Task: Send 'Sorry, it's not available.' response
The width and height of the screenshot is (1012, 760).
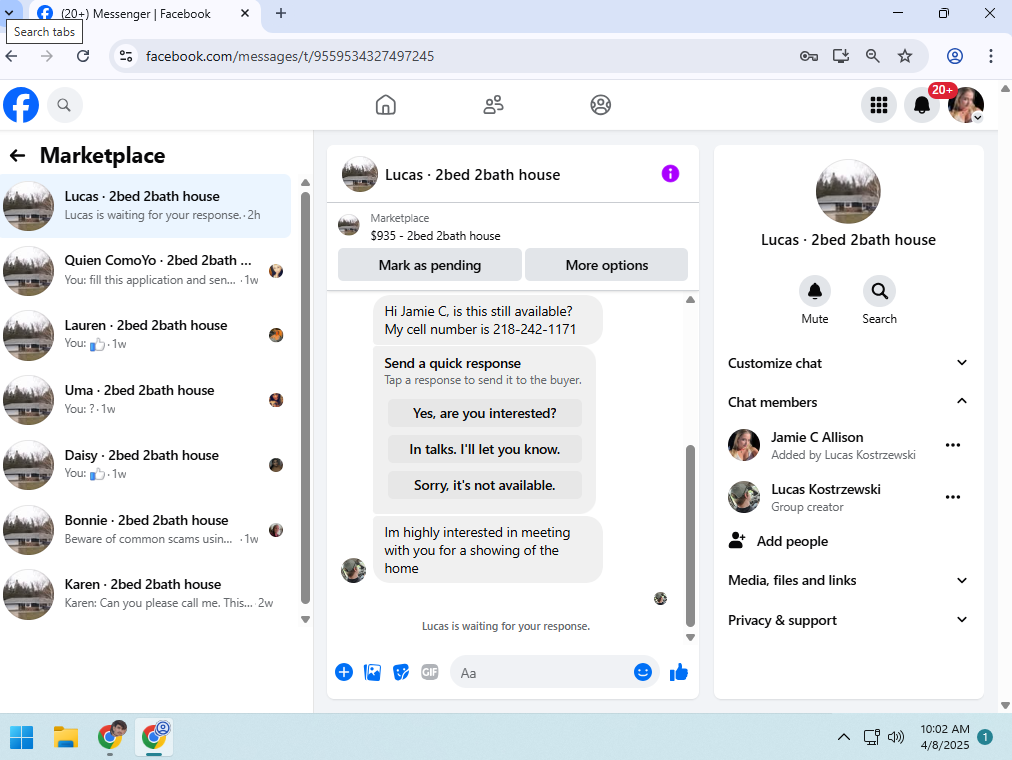Action: pos(485,485)
